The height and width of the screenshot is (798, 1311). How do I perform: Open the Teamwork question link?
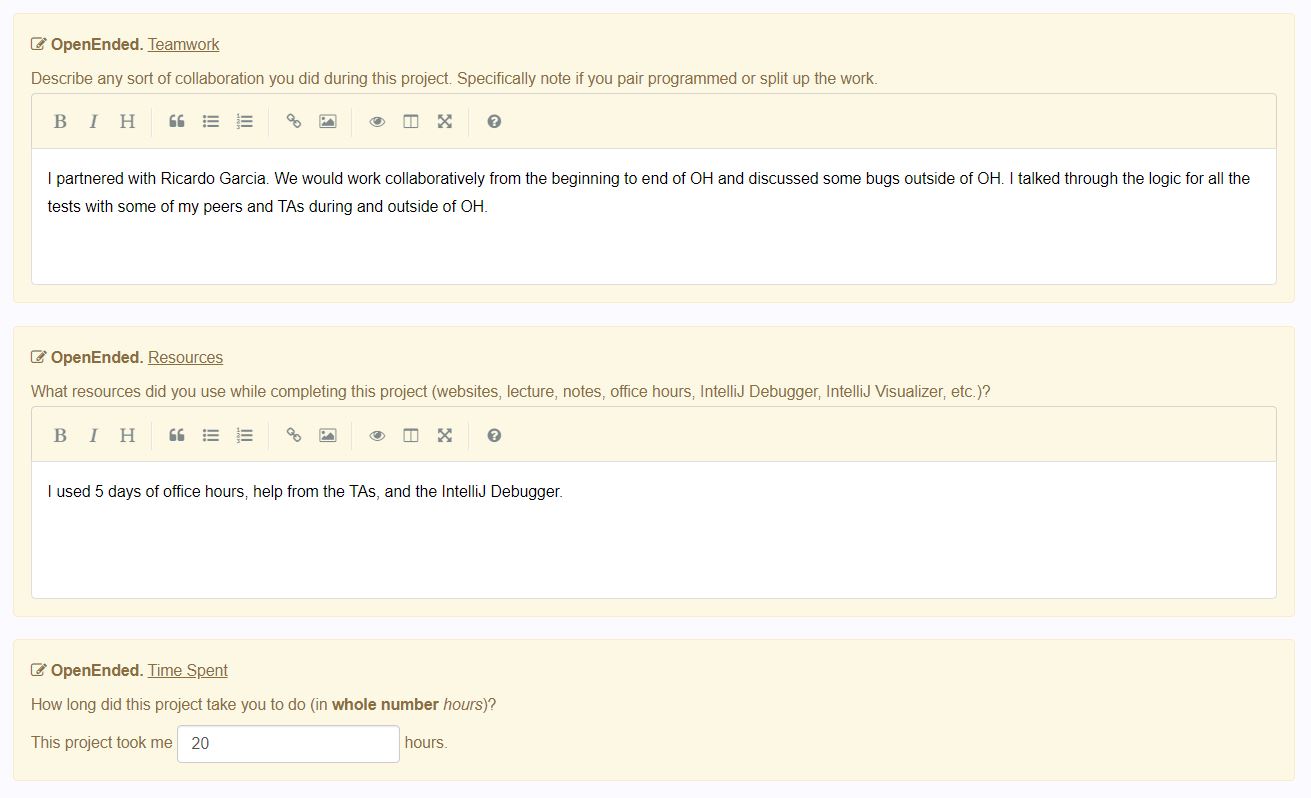pos(183,44)
